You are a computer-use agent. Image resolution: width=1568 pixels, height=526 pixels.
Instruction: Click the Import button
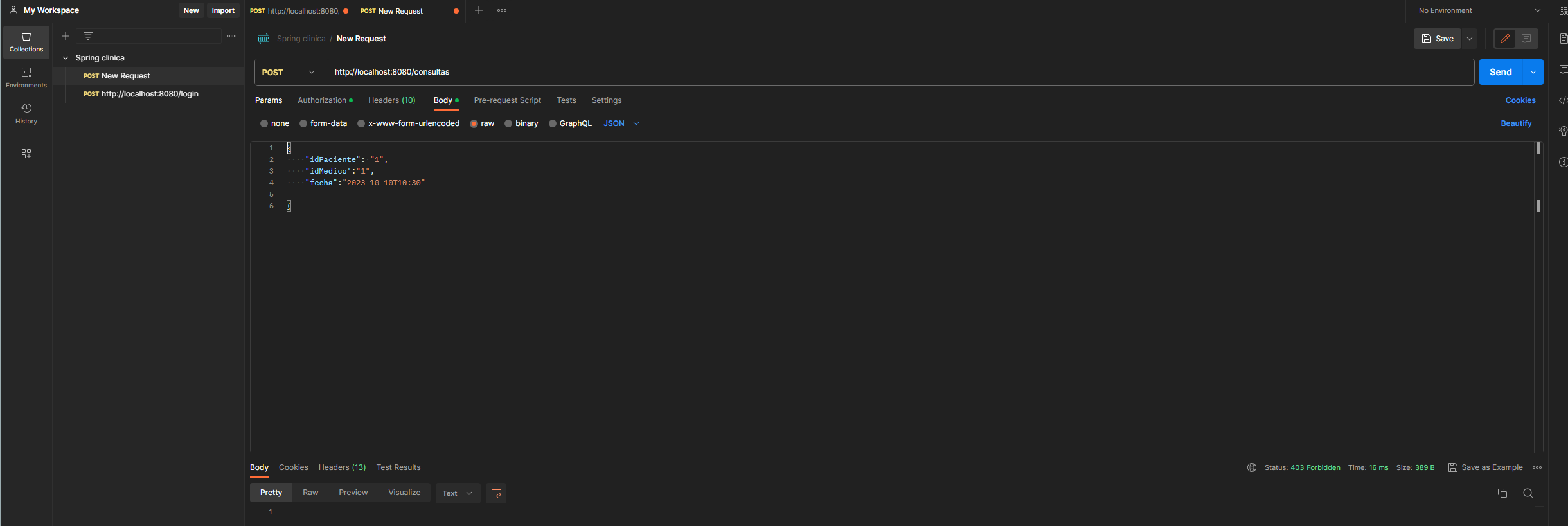click(223, 10)
